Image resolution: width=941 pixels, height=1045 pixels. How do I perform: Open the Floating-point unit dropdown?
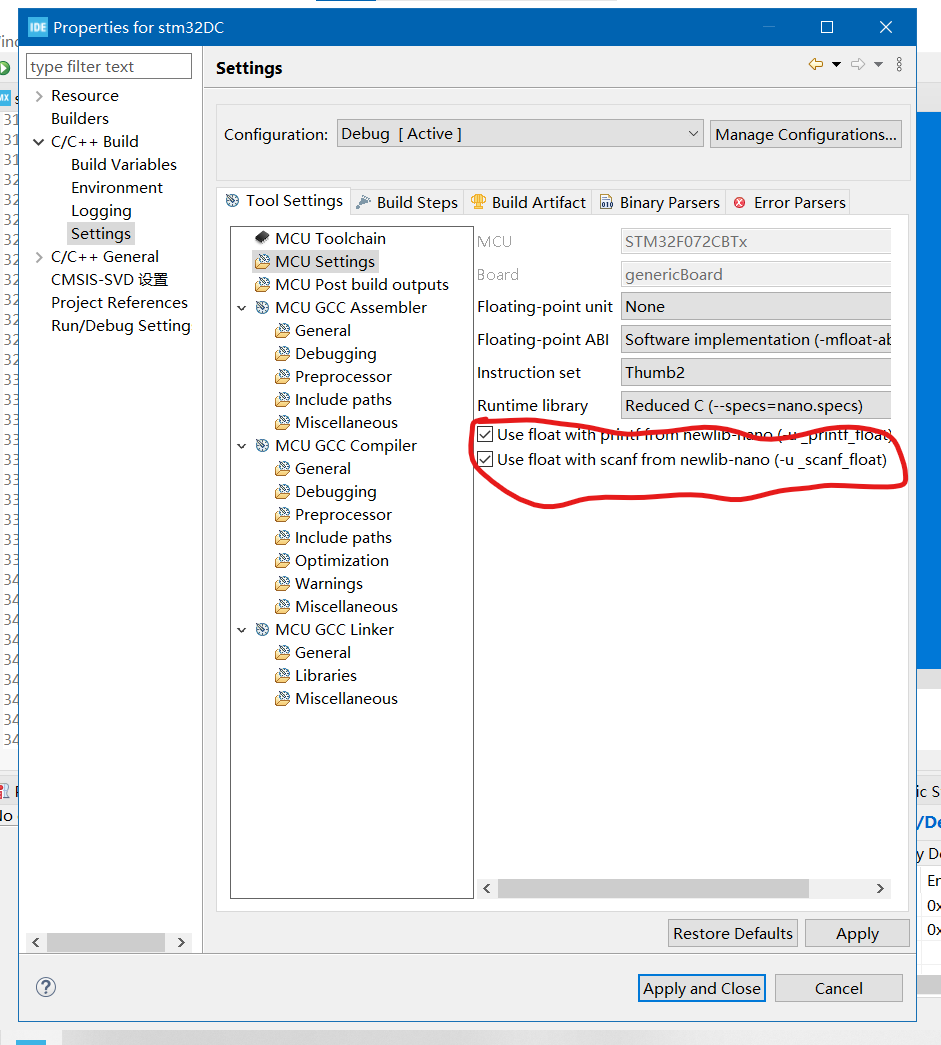click(x=756, y=307)
